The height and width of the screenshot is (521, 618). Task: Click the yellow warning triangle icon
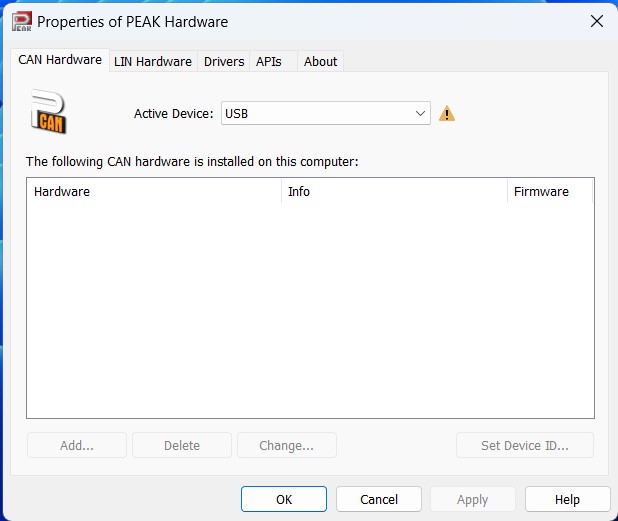point(447,114)
